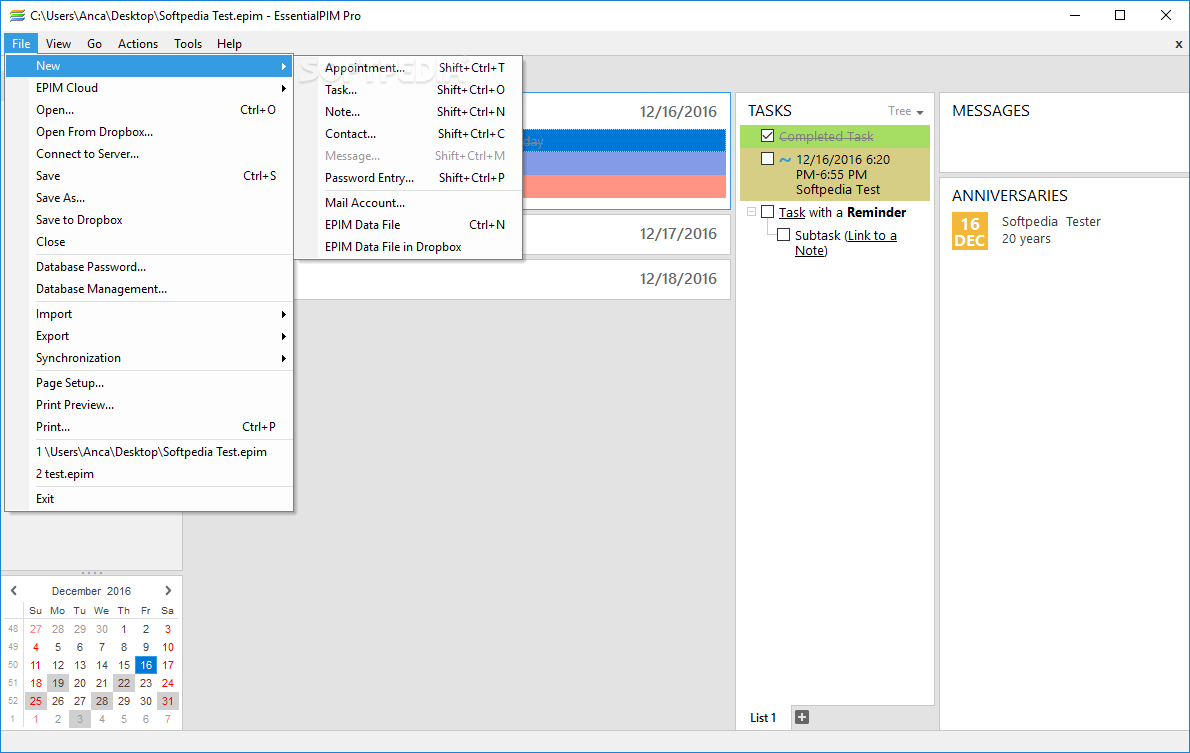This screenshot has height=753, width=1190.
Task: Select New Appointment from submenu
Action: 409,68
